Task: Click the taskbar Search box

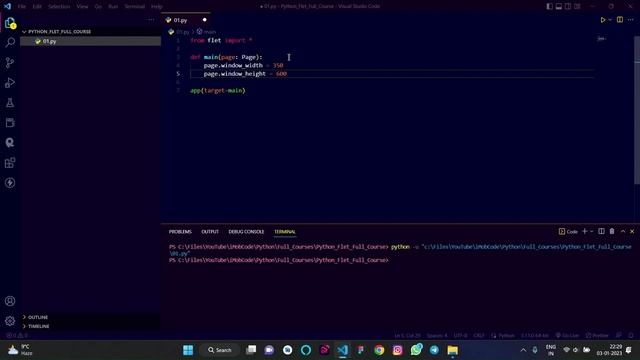Action: pyautogui.click(x=220, y=350)
